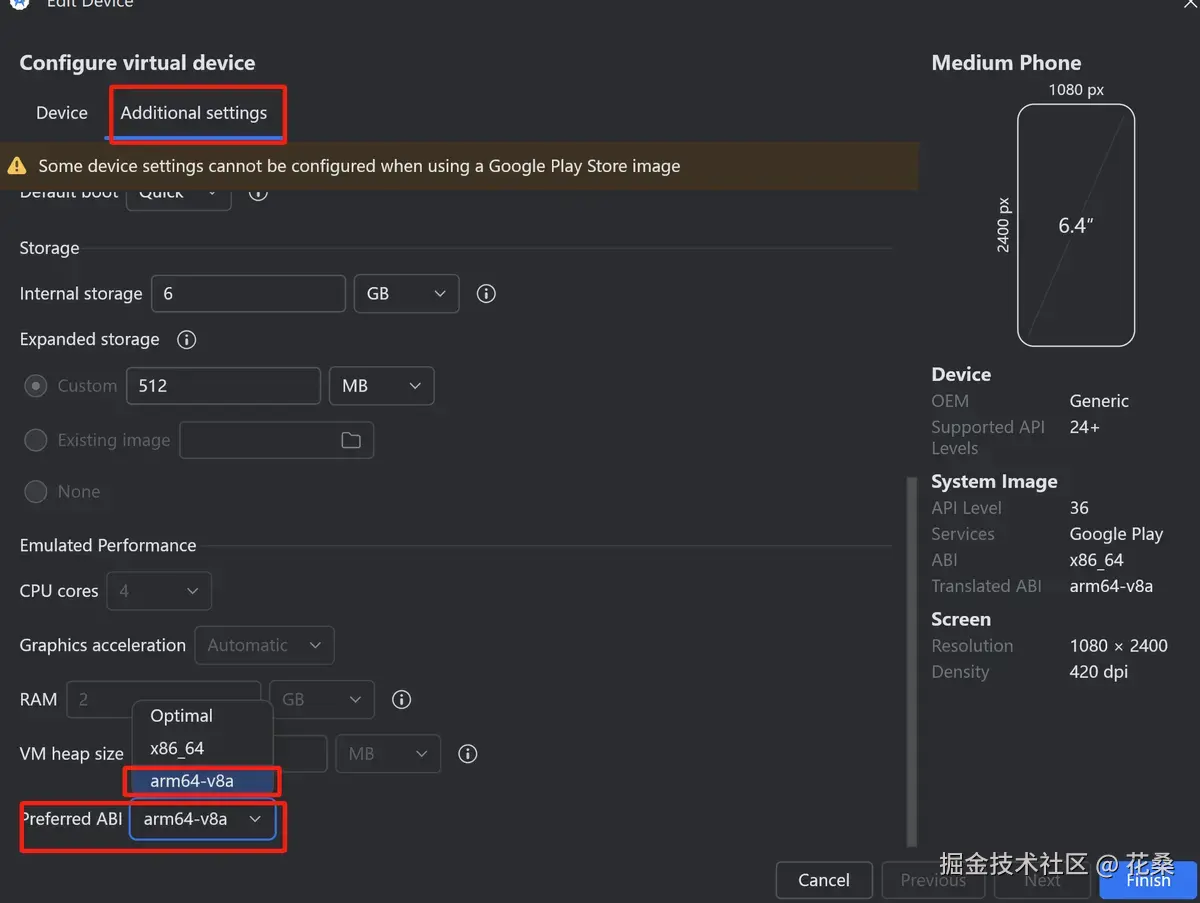The height and width of the screenshot is (903, 1200).
Task: Open the Preferred ABI combo box
Action: (x=202, y=819)
